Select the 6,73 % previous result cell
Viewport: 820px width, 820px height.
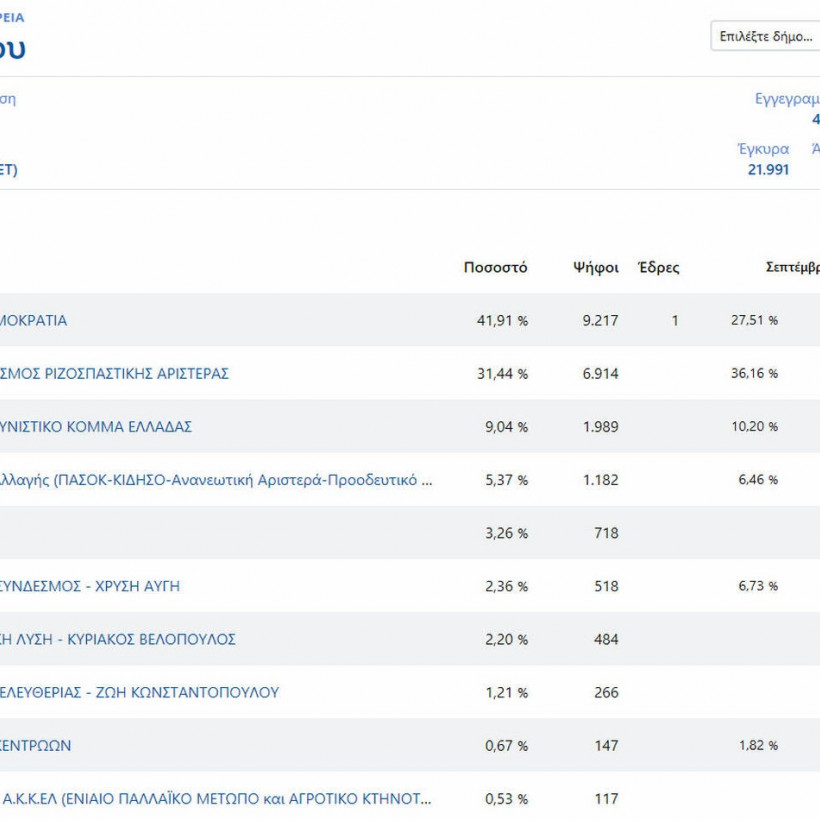758,586
